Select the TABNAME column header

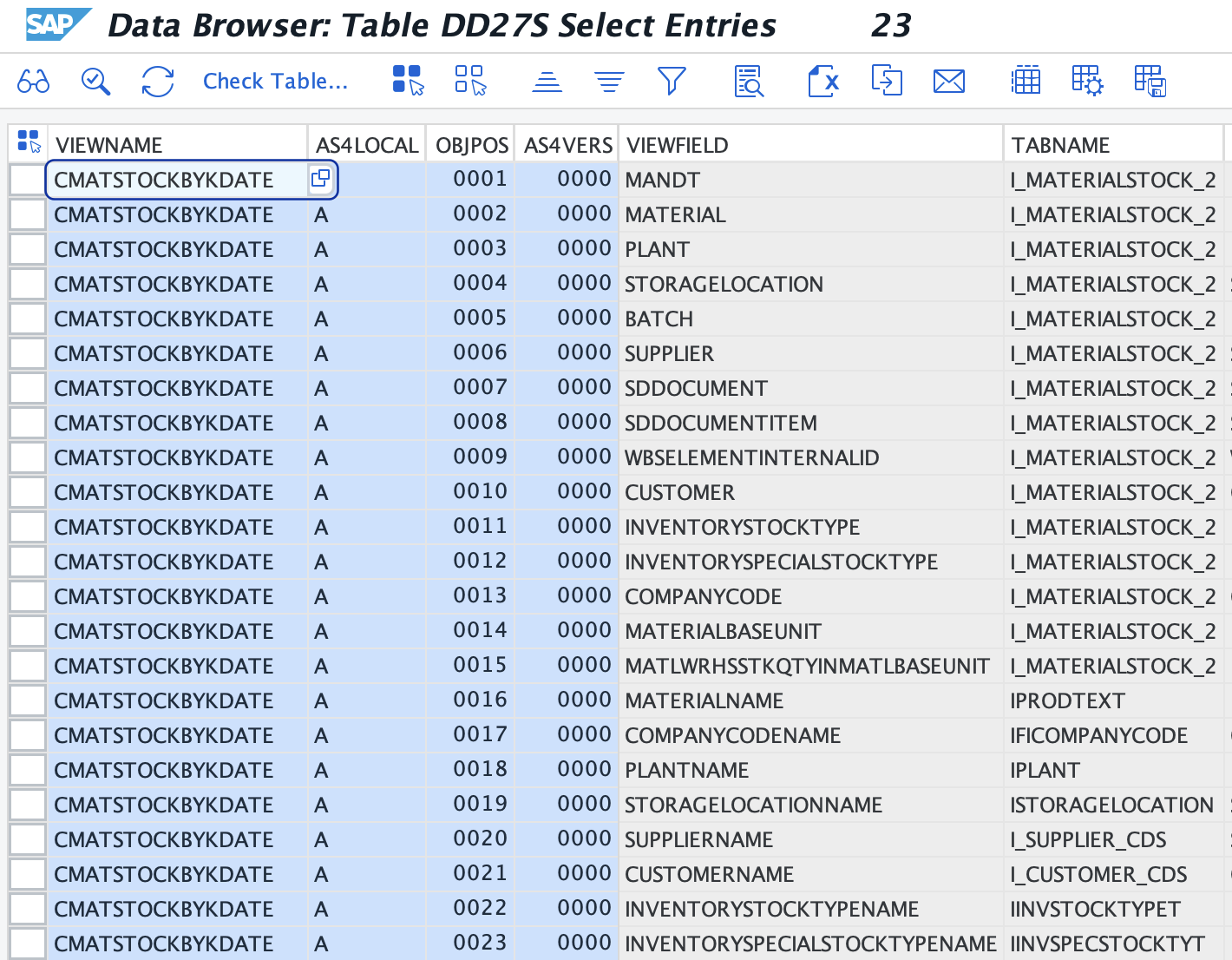pyautogui.click(x=1114, y=144)
